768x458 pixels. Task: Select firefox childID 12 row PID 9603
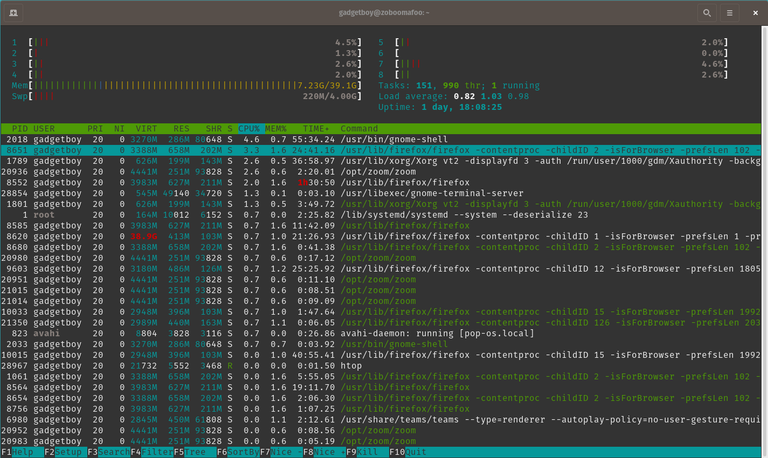[x=381, y=269]
